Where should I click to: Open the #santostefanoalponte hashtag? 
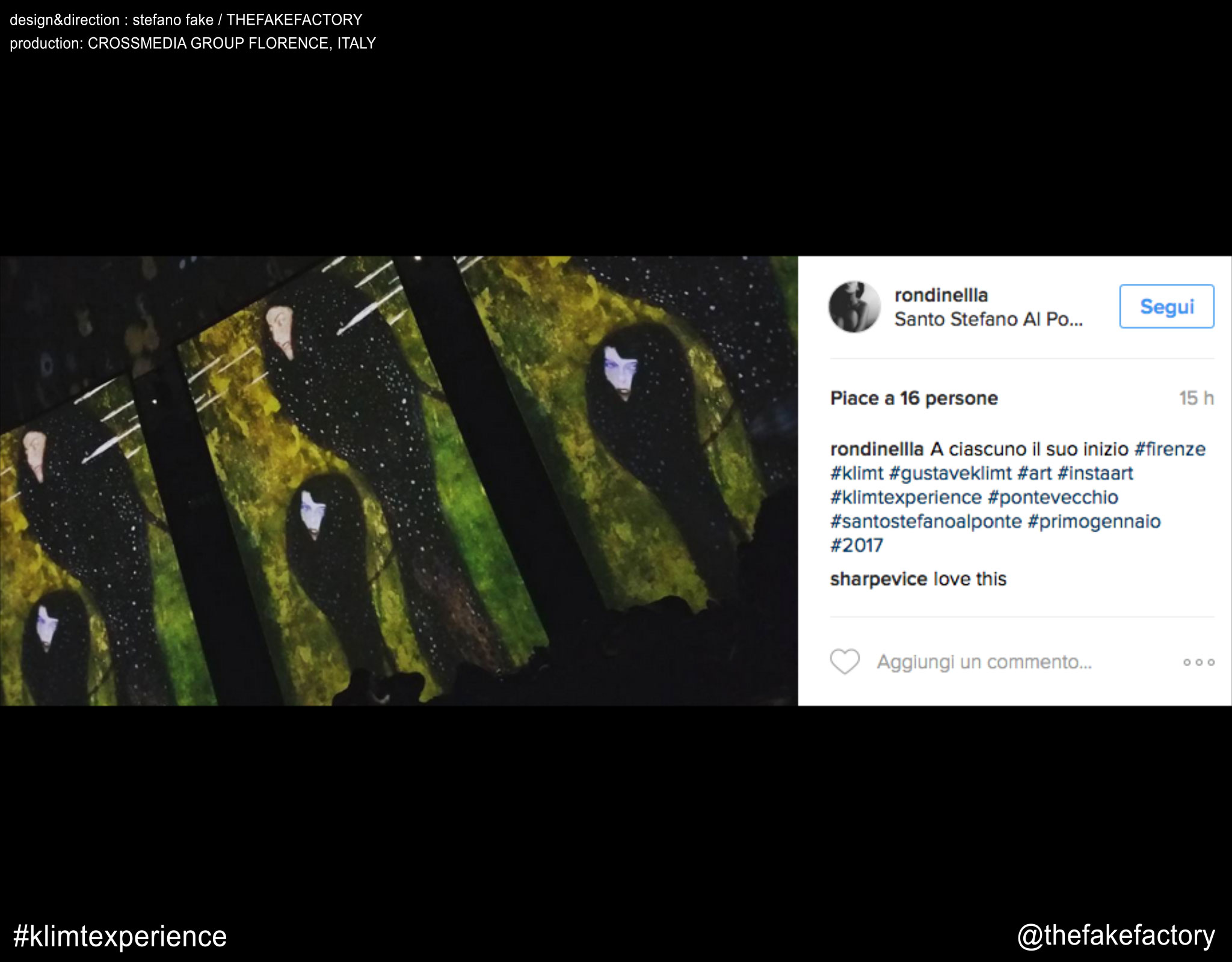point(926,521)
